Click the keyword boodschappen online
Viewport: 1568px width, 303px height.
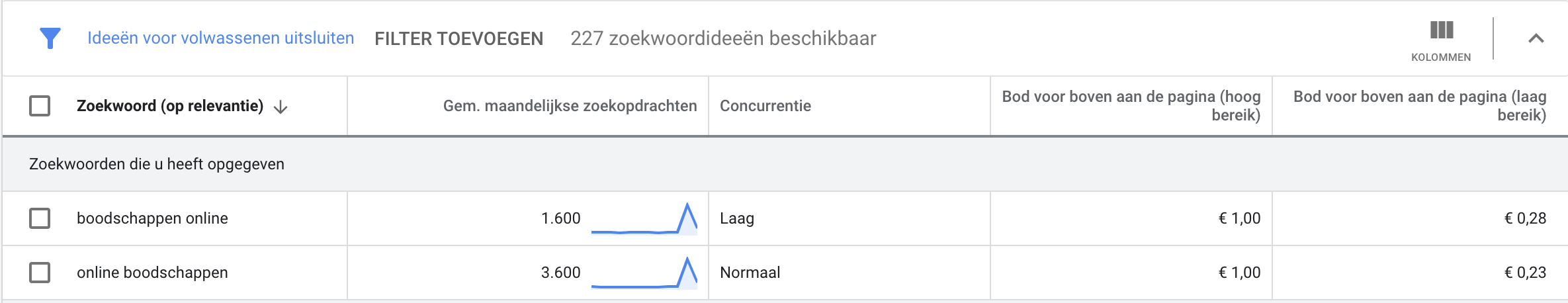click(x=152, y=218)
